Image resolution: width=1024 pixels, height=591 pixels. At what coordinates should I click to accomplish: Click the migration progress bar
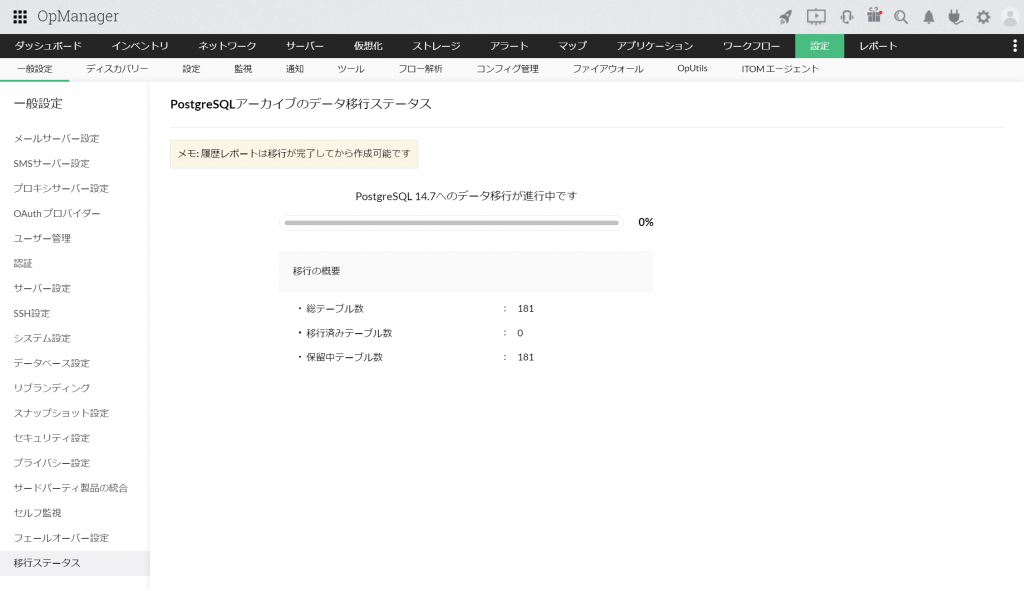pos(451,223)
